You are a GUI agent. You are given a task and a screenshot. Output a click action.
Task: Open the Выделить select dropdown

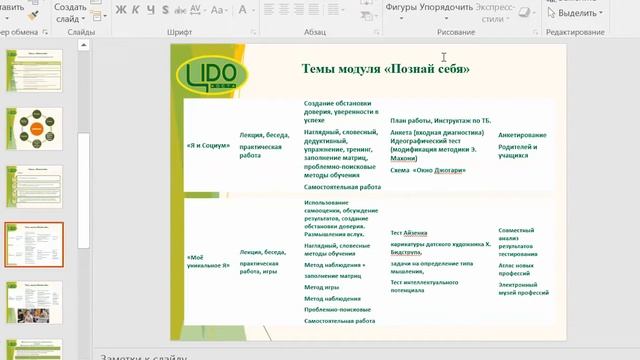tap(576, 13)
